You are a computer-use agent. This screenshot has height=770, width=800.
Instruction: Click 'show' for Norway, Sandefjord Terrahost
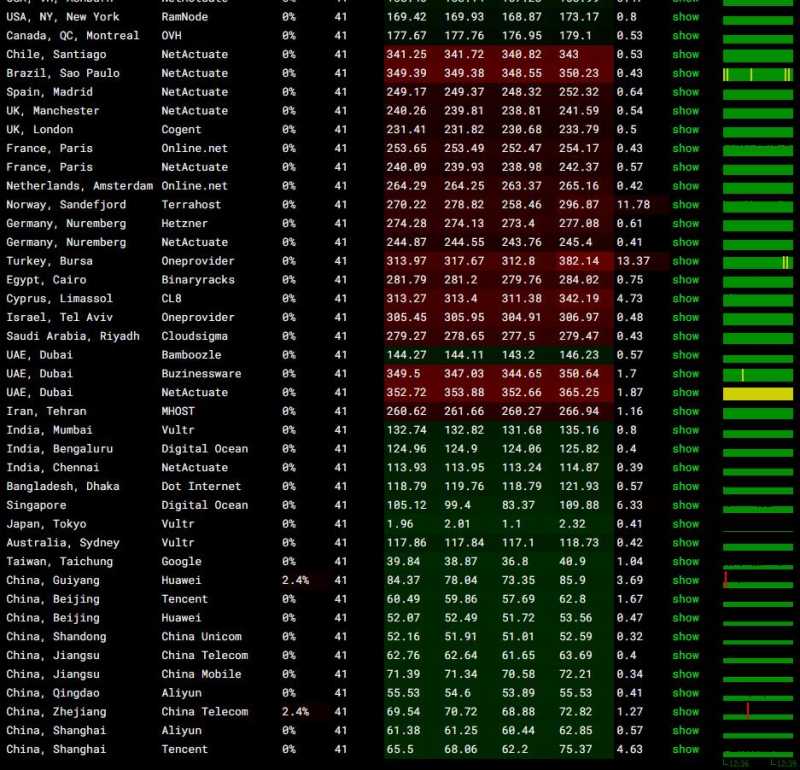[x=685, y=204]
